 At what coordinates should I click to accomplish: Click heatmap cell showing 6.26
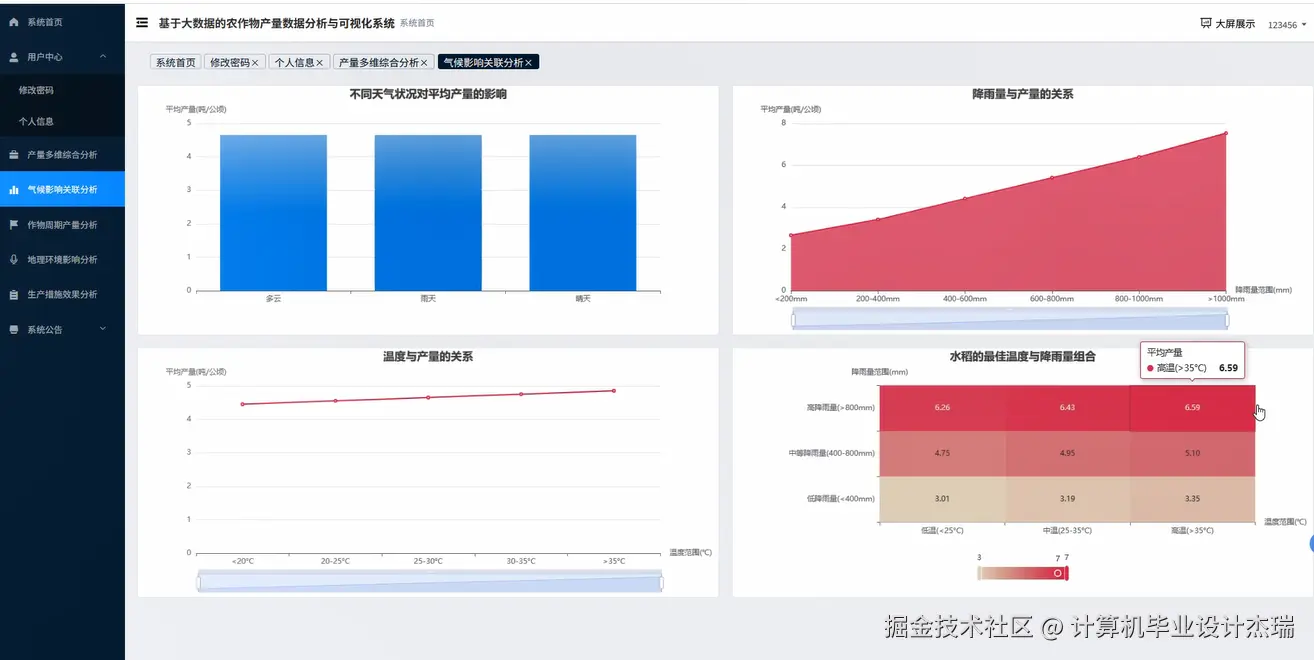pyautogui.click(x=942, y=408)
